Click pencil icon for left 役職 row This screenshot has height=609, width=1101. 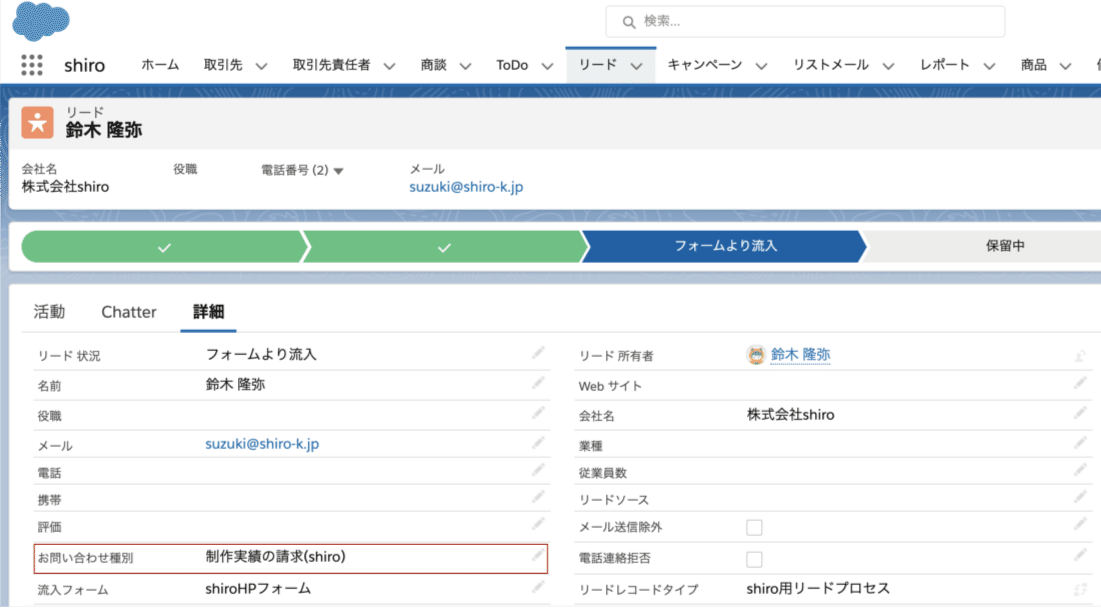tap(538, 414)
